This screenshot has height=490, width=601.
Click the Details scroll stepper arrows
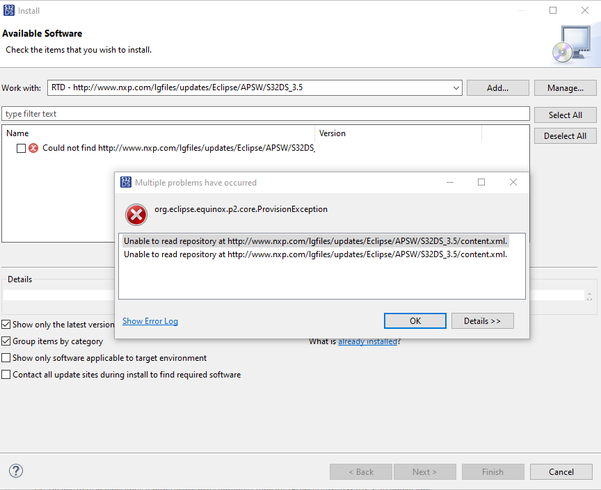[x=590, y=296]
